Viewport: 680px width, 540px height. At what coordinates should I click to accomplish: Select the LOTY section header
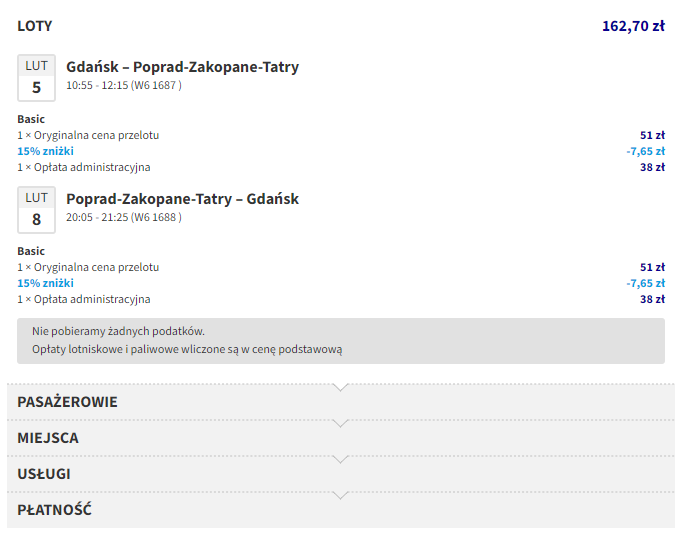tap(35, 26)
